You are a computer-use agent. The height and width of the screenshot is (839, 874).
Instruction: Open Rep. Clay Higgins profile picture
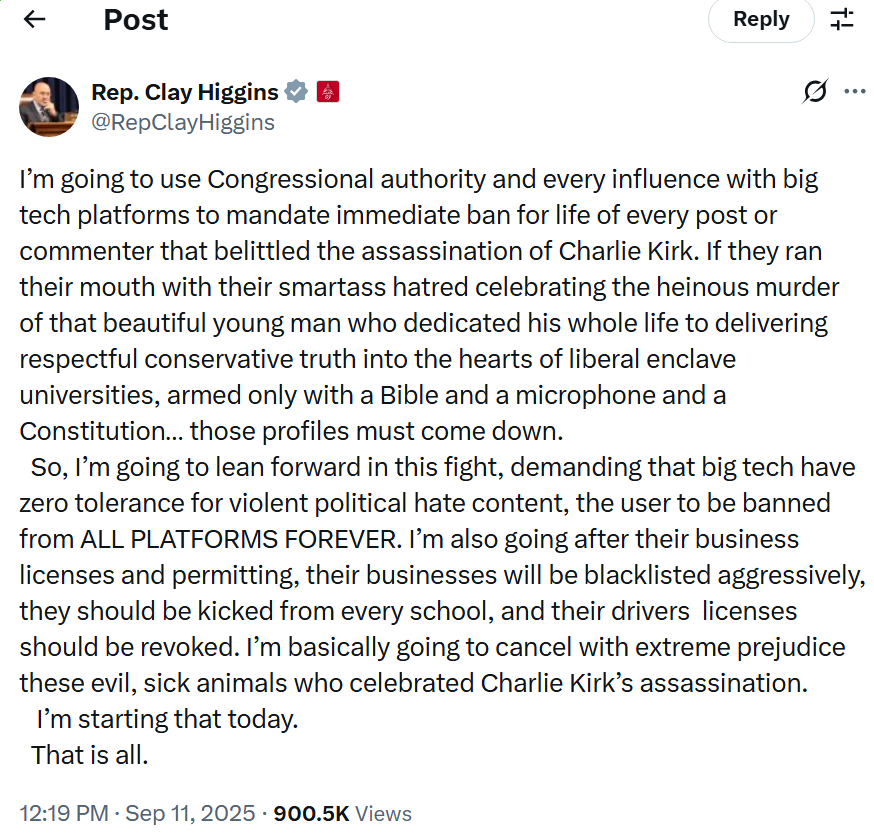[49, 107]
